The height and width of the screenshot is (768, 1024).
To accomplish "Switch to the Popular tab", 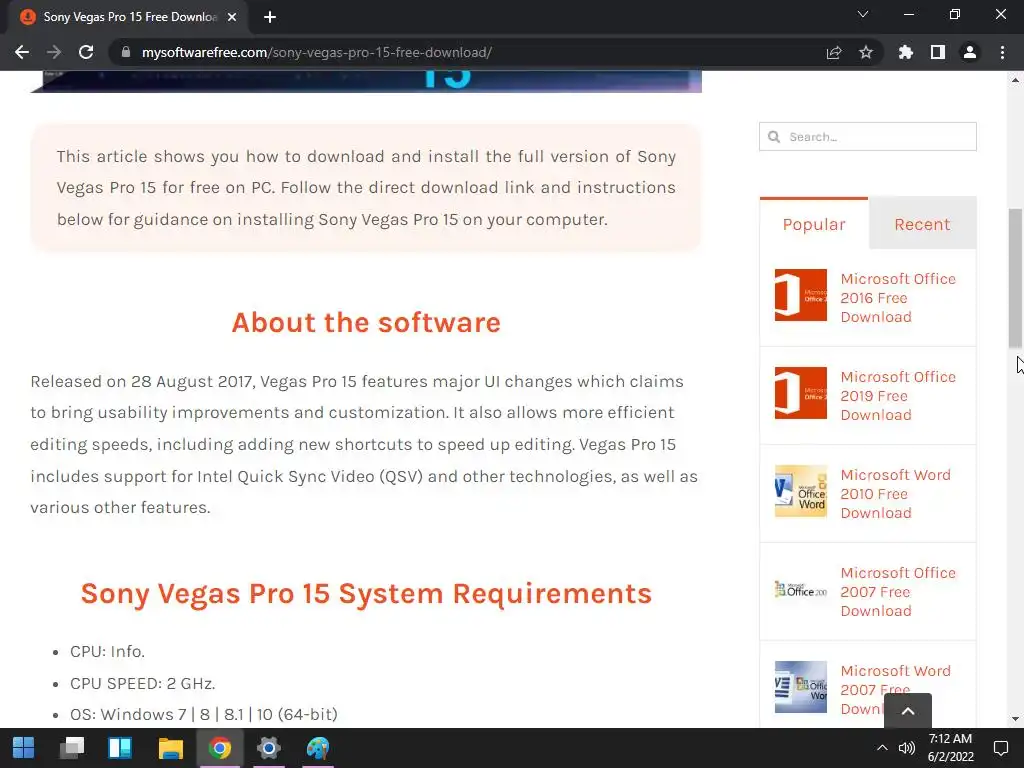I will coord(814,224).
